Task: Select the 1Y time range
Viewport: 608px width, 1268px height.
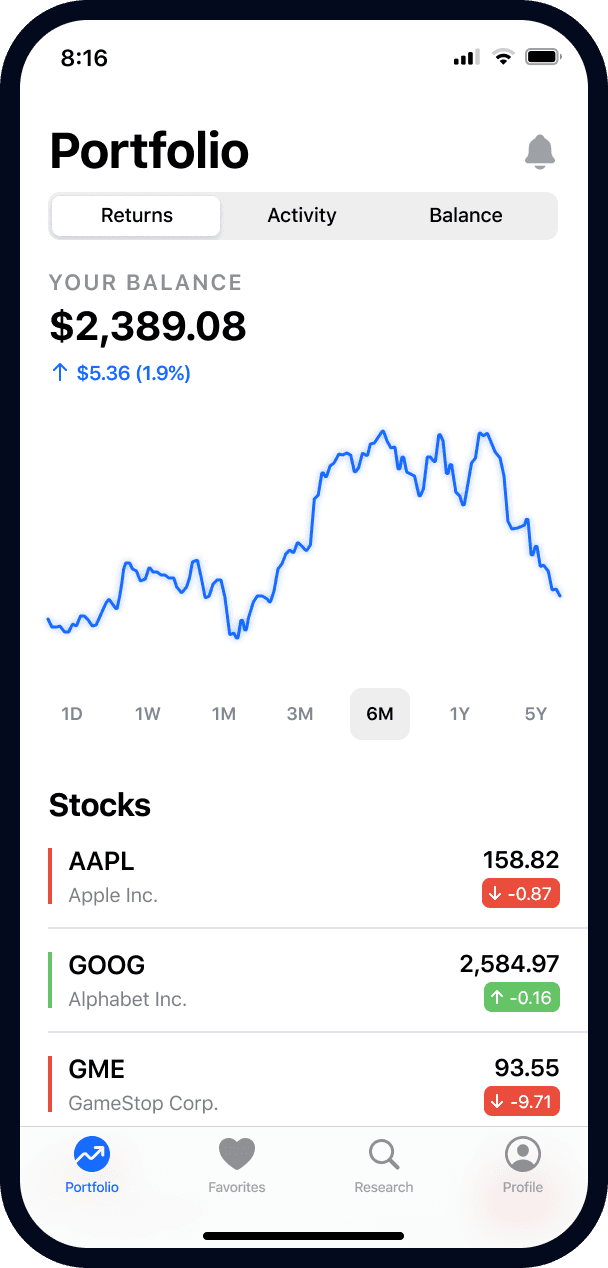Action: pyautogui.click(x=459, y=713)
